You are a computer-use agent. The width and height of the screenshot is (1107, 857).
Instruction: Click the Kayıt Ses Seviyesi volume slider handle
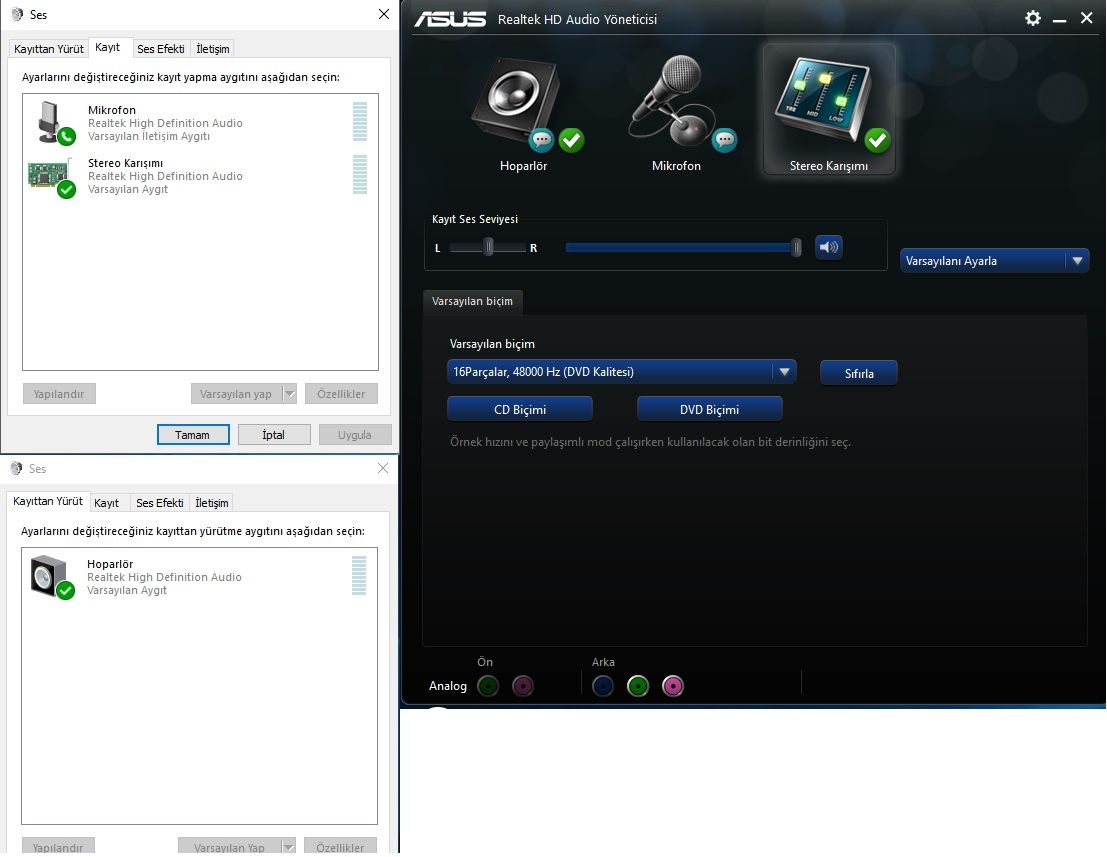796,247
